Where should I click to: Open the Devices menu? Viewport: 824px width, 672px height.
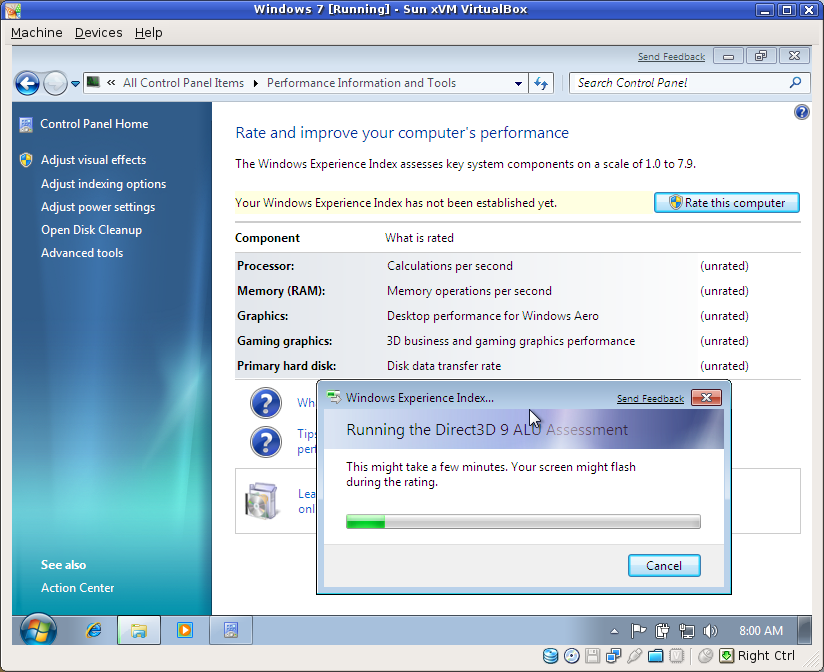pos(98,32)
